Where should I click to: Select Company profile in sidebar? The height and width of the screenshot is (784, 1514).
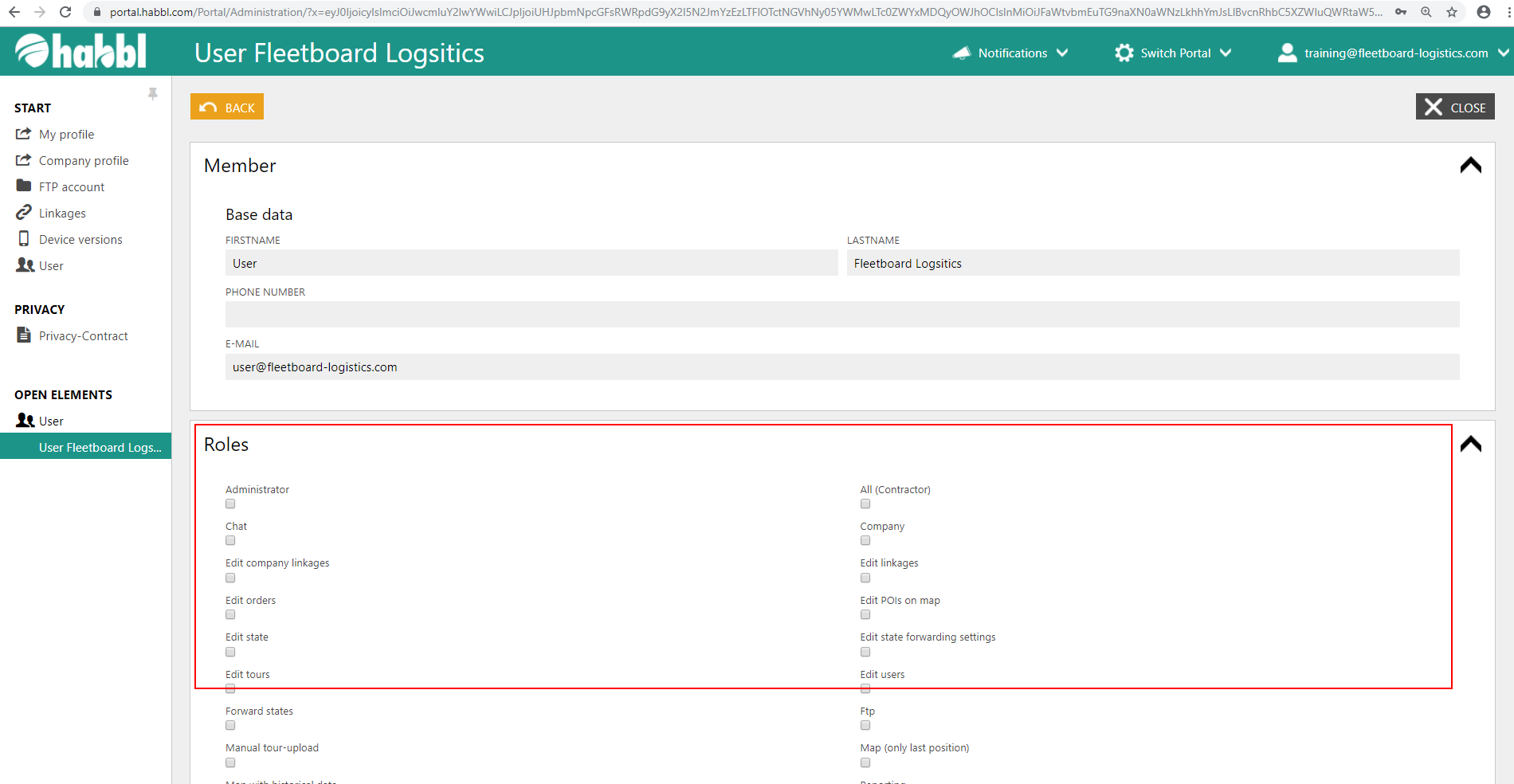coord(83,161)
